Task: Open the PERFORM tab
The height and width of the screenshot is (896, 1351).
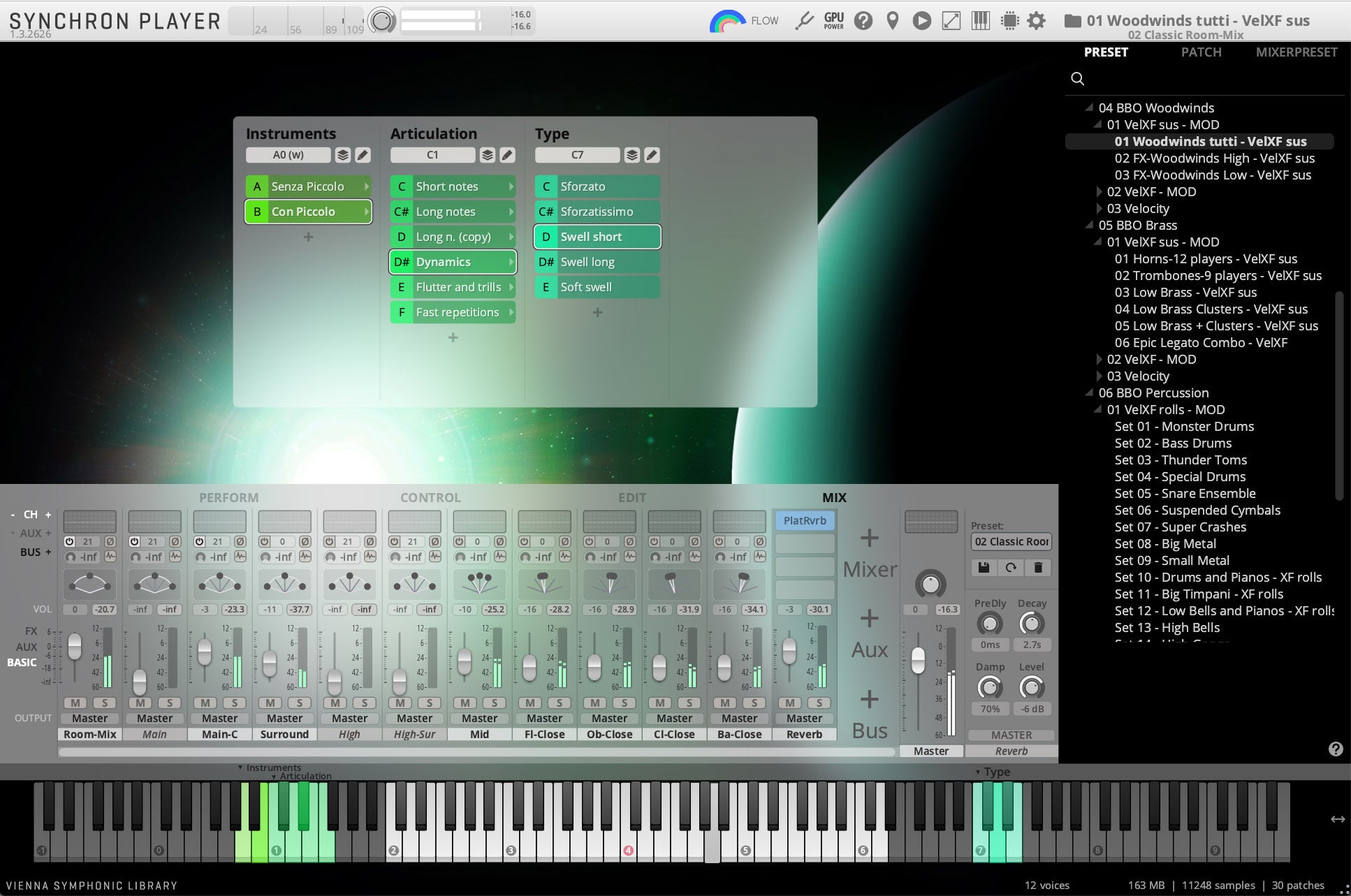Action: tap(228, 497)
